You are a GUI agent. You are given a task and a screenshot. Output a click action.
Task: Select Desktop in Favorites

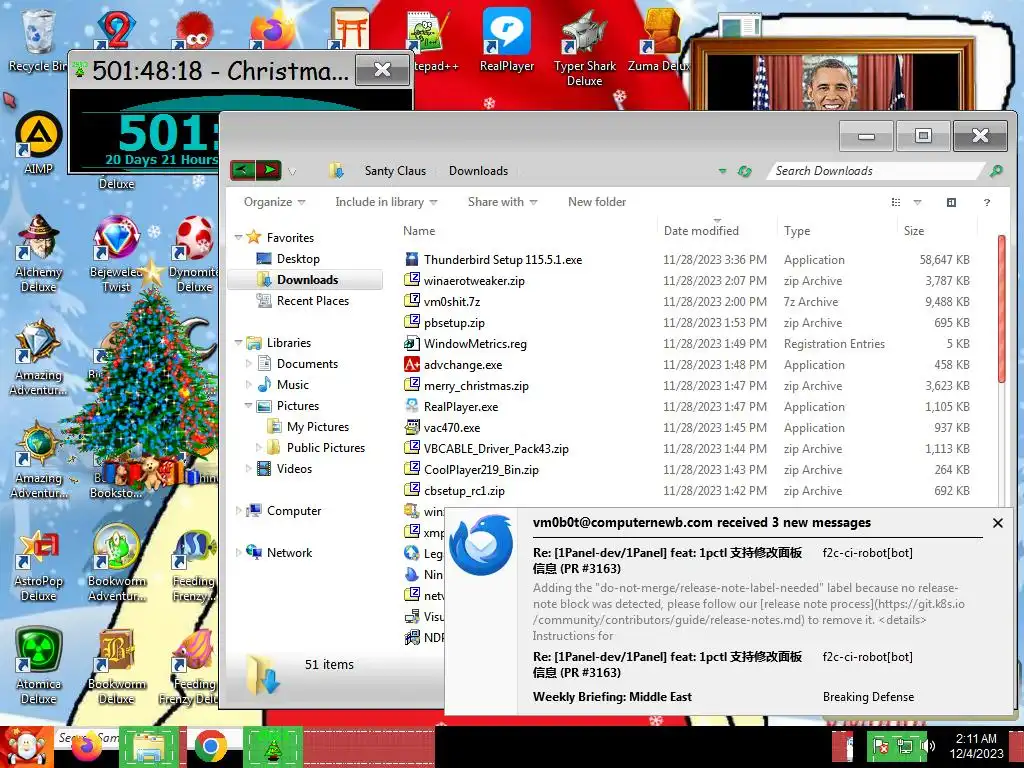tap(298, 259)
